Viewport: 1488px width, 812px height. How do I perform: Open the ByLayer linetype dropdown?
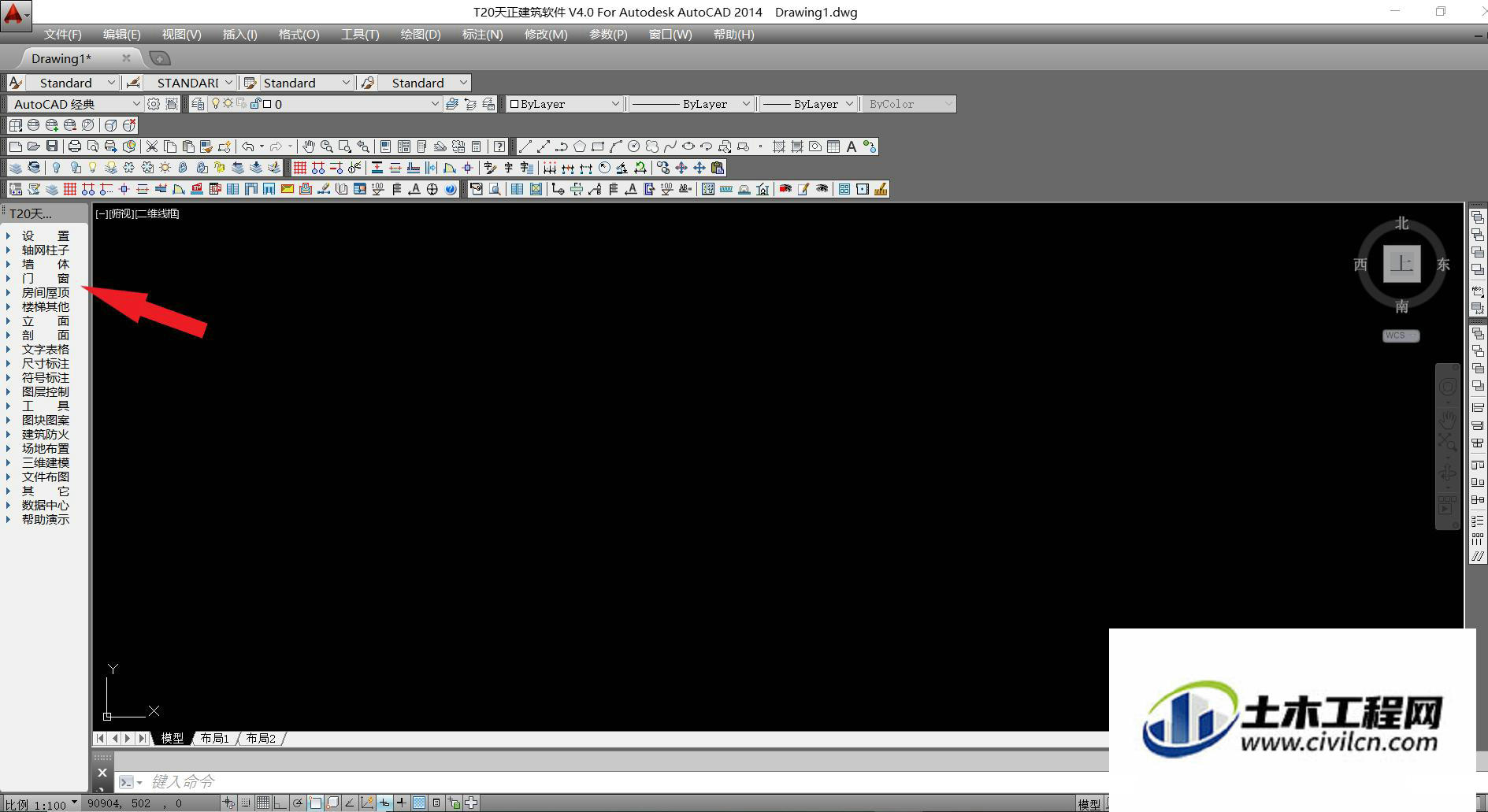click(692, 104)
